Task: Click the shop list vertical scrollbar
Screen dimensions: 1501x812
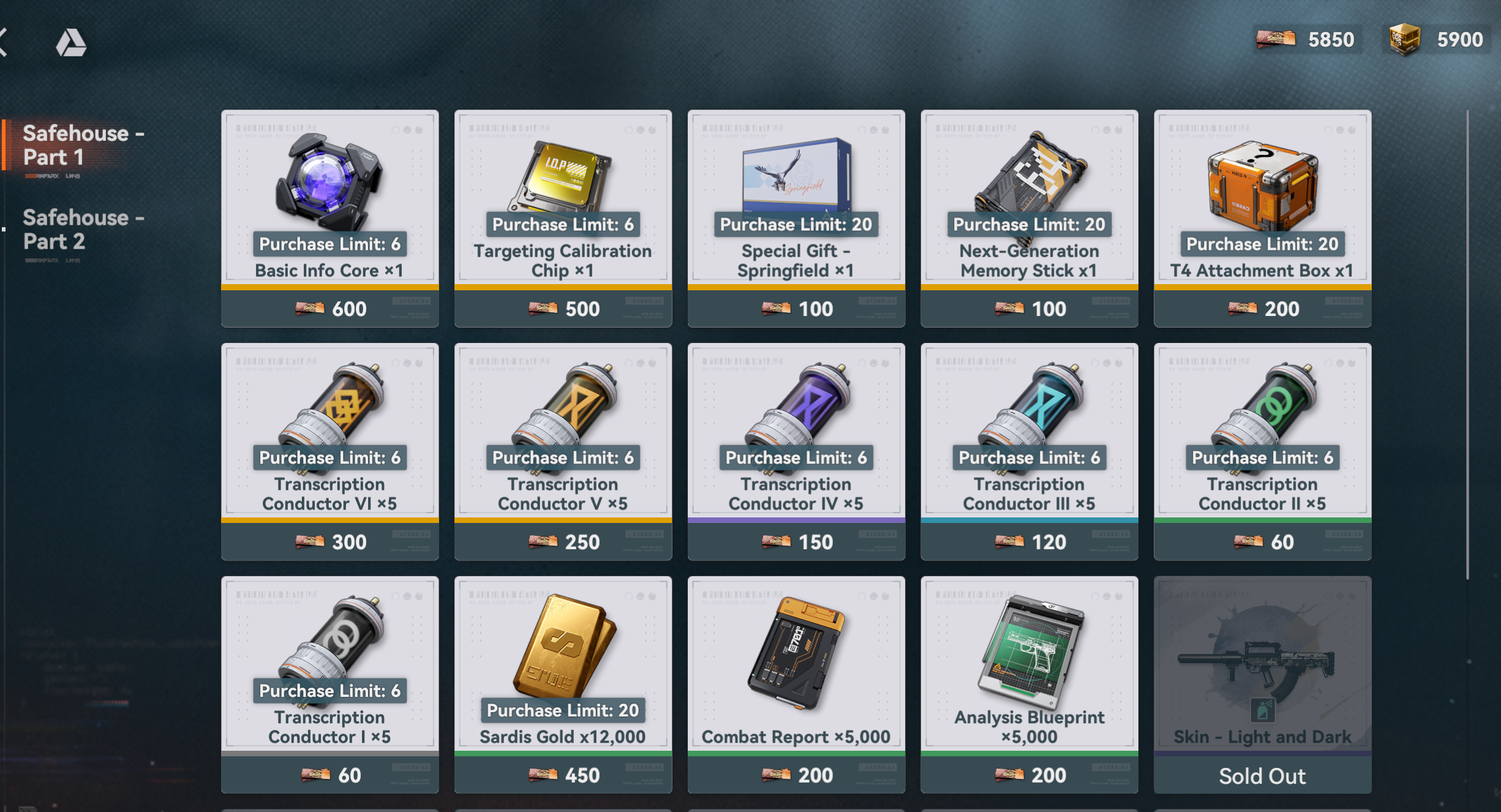Action: pyautogui.click(x=1467, y=344)
